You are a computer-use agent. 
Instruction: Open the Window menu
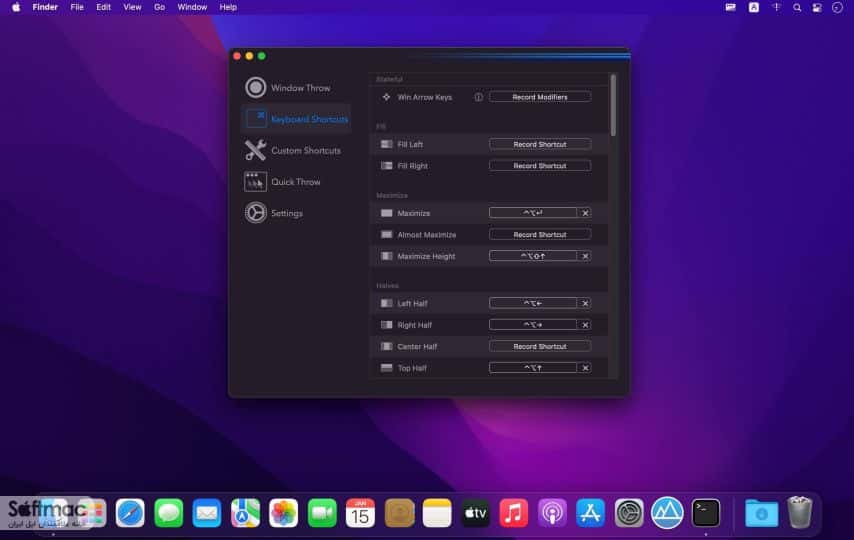pos(192,7)
